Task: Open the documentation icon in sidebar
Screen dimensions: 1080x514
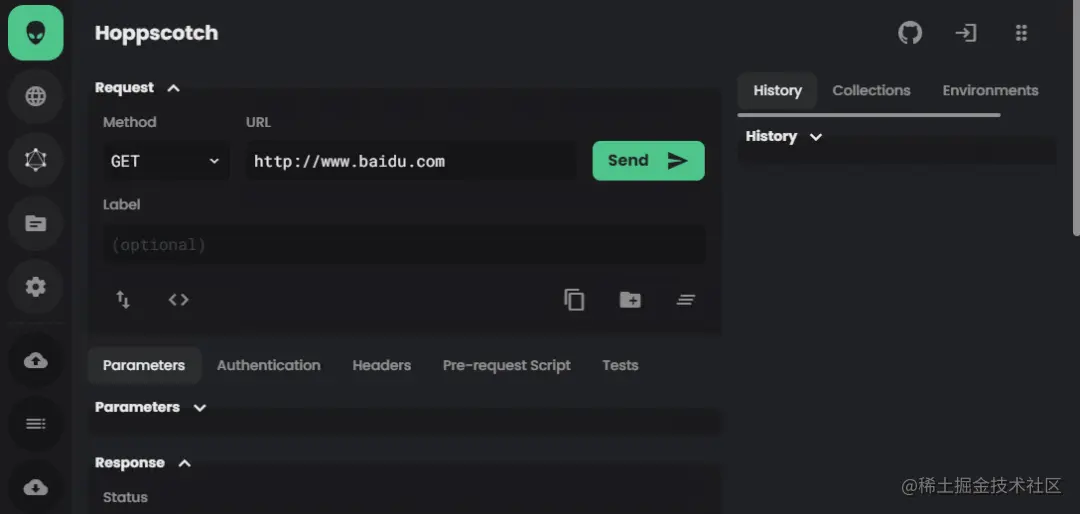Action: [36, 223]
